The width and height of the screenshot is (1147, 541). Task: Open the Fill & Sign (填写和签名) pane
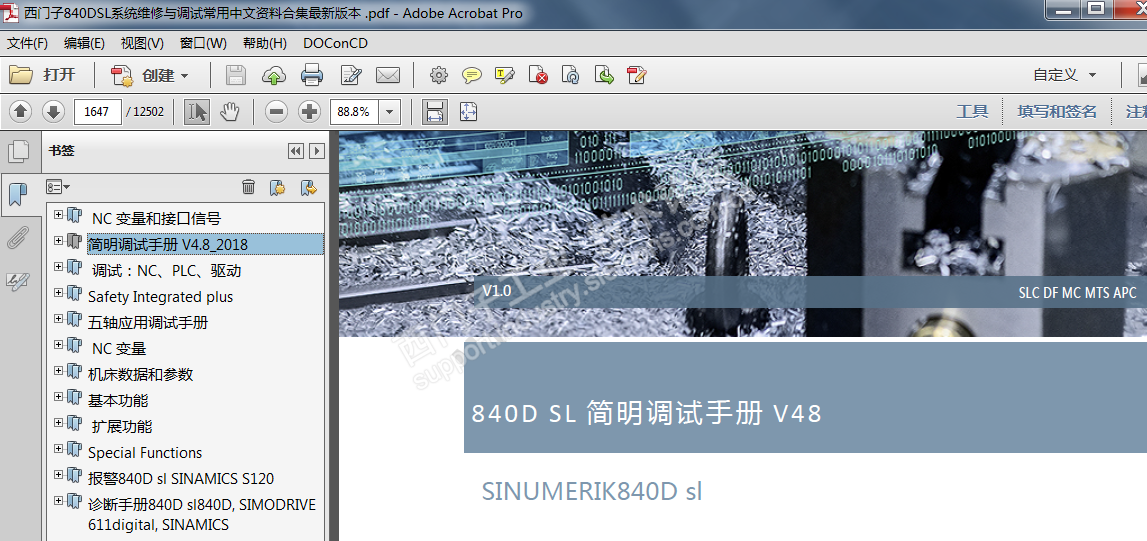pyautogui.click(x=1057, y=112)
